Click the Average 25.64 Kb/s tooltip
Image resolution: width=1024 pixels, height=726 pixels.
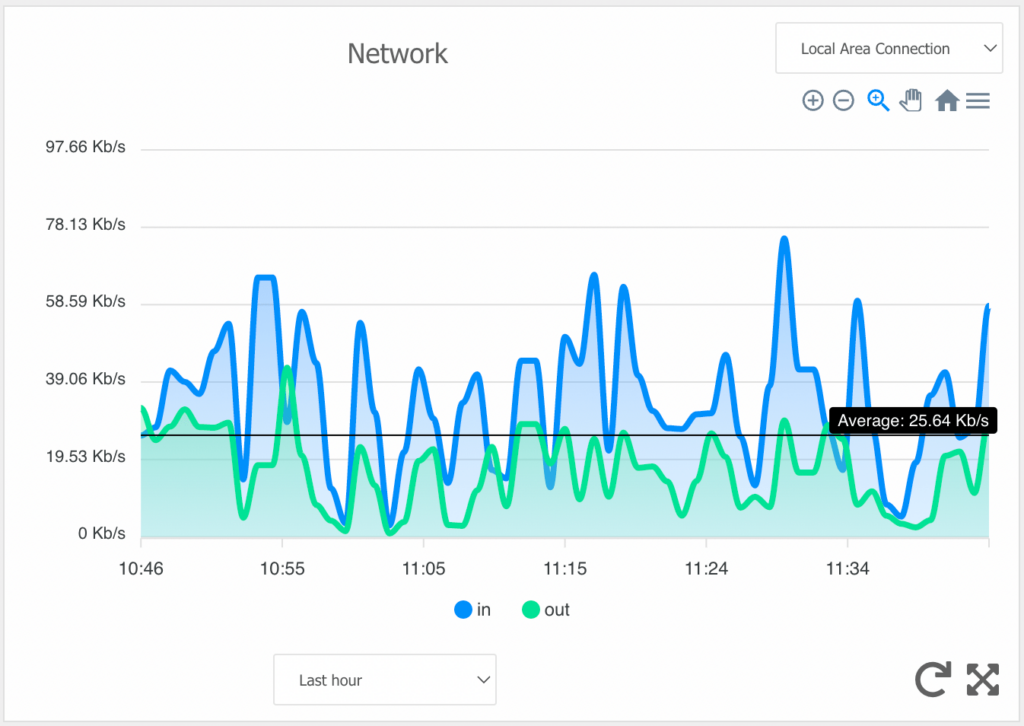[912, 420]
